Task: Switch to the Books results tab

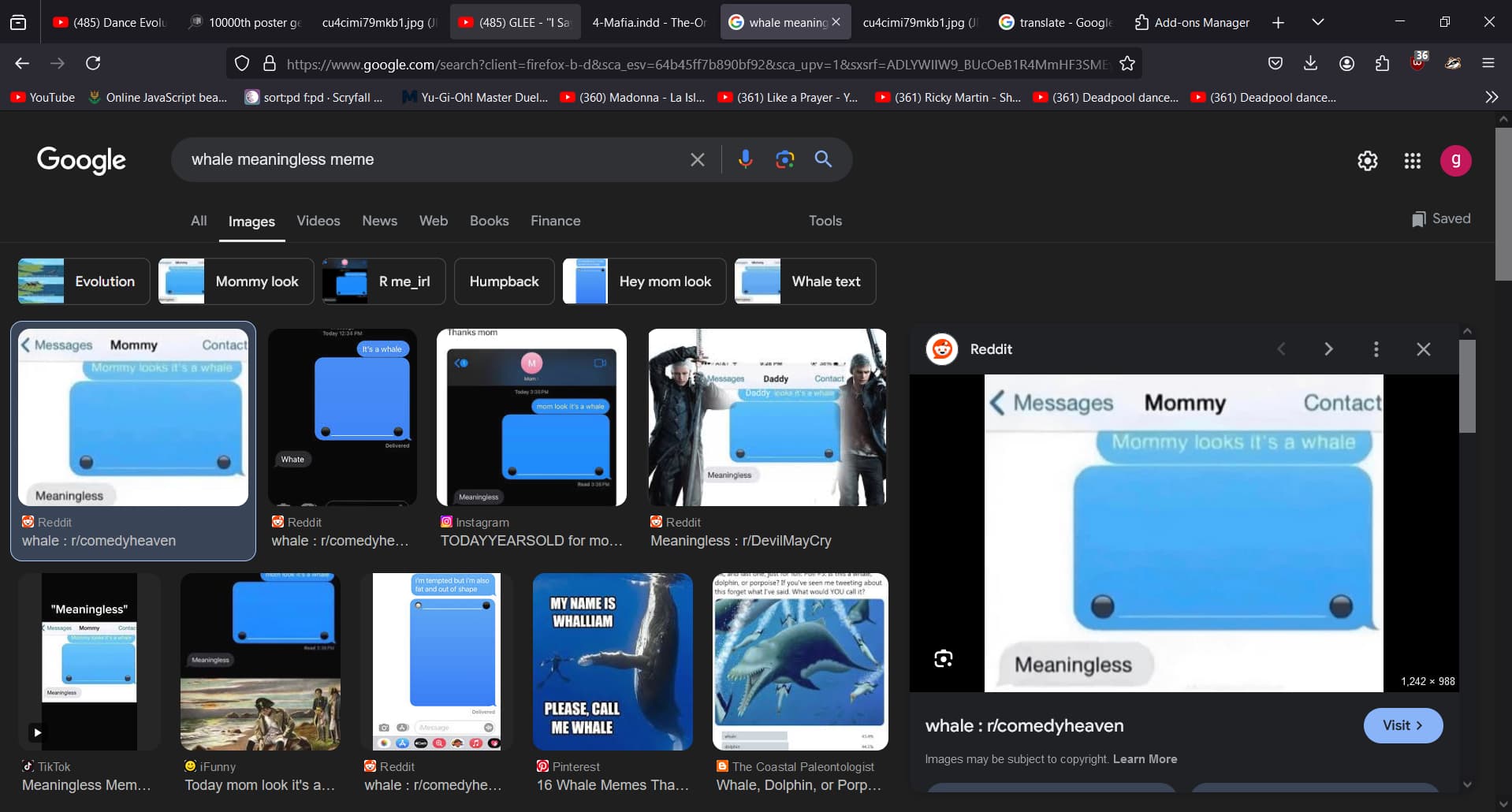Action: pyautogui.click(x=489, y=221)
